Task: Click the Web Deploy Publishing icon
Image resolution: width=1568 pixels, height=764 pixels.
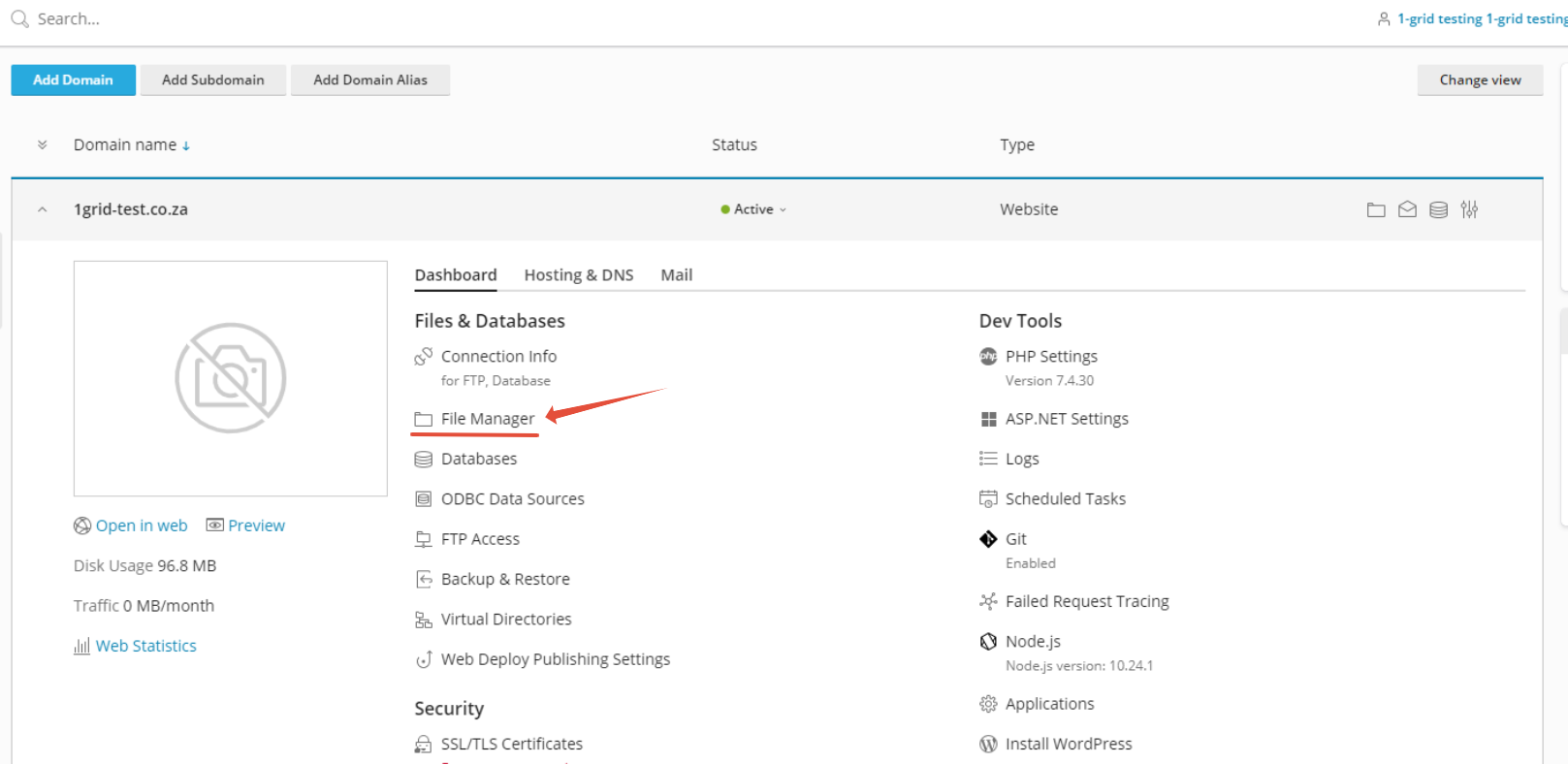Action: 423,659
